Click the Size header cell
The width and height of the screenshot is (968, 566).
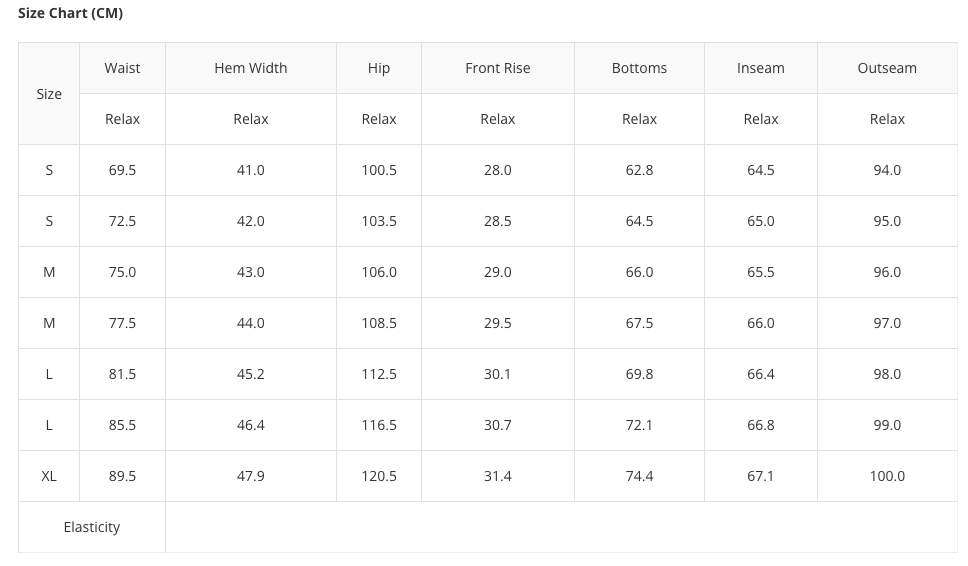49,94
